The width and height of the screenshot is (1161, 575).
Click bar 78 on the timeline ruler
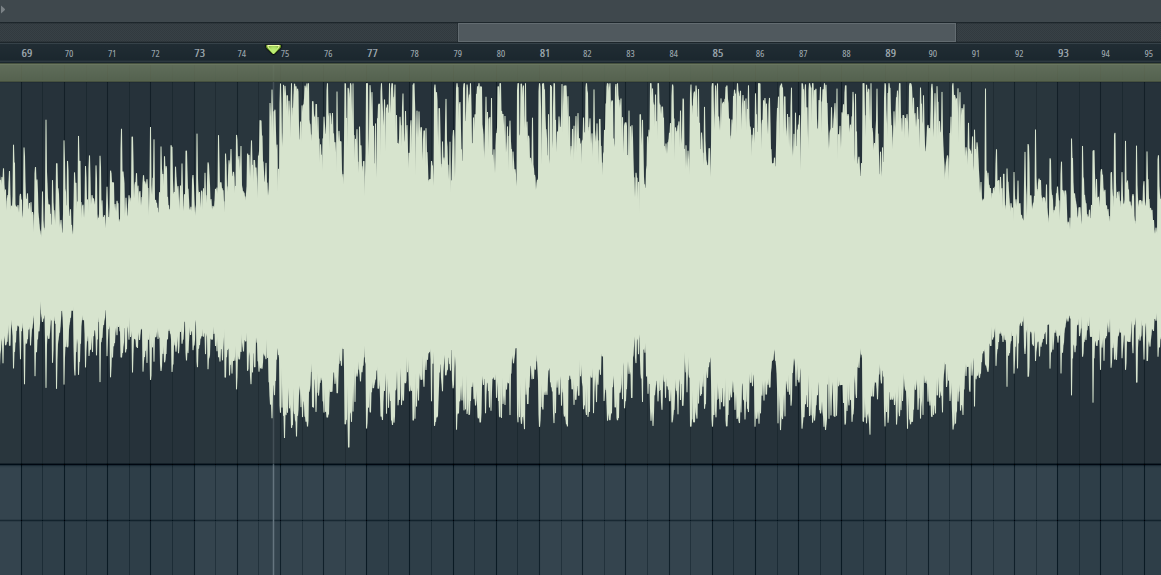point(415,54)
